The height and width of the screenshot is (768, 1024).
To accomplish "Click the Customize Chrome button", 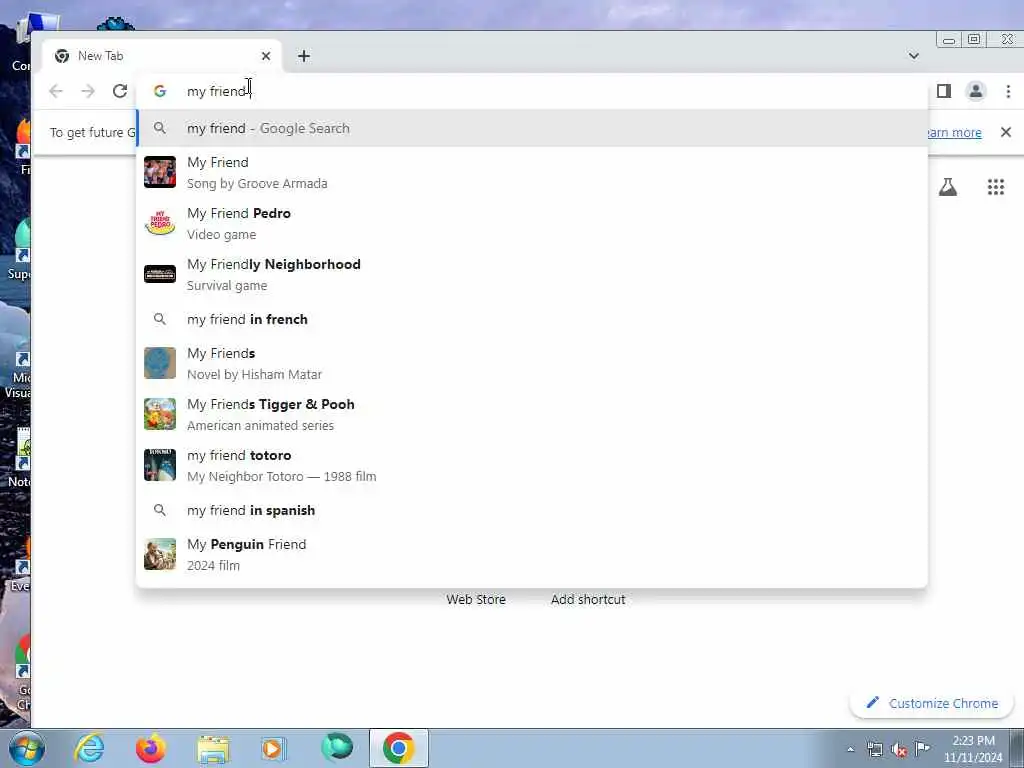I will 931,703.
